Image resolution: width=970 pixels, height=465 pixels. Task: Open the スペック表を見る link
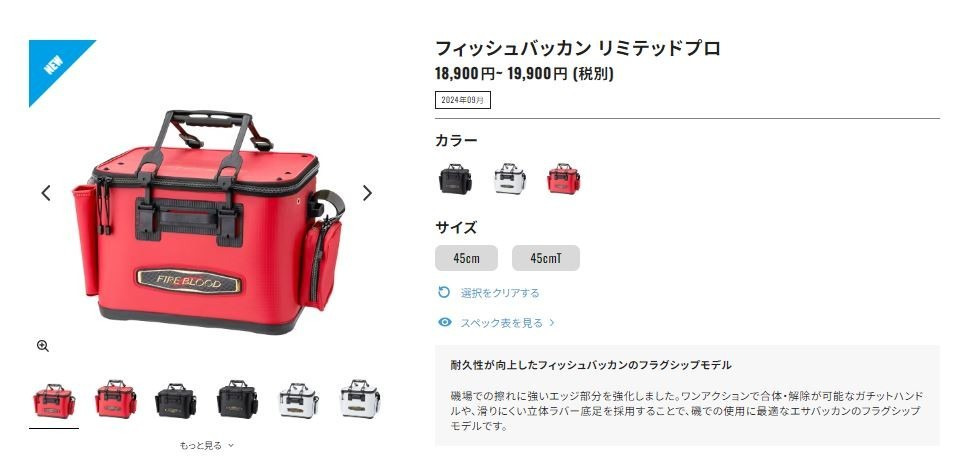click(502, 323)
